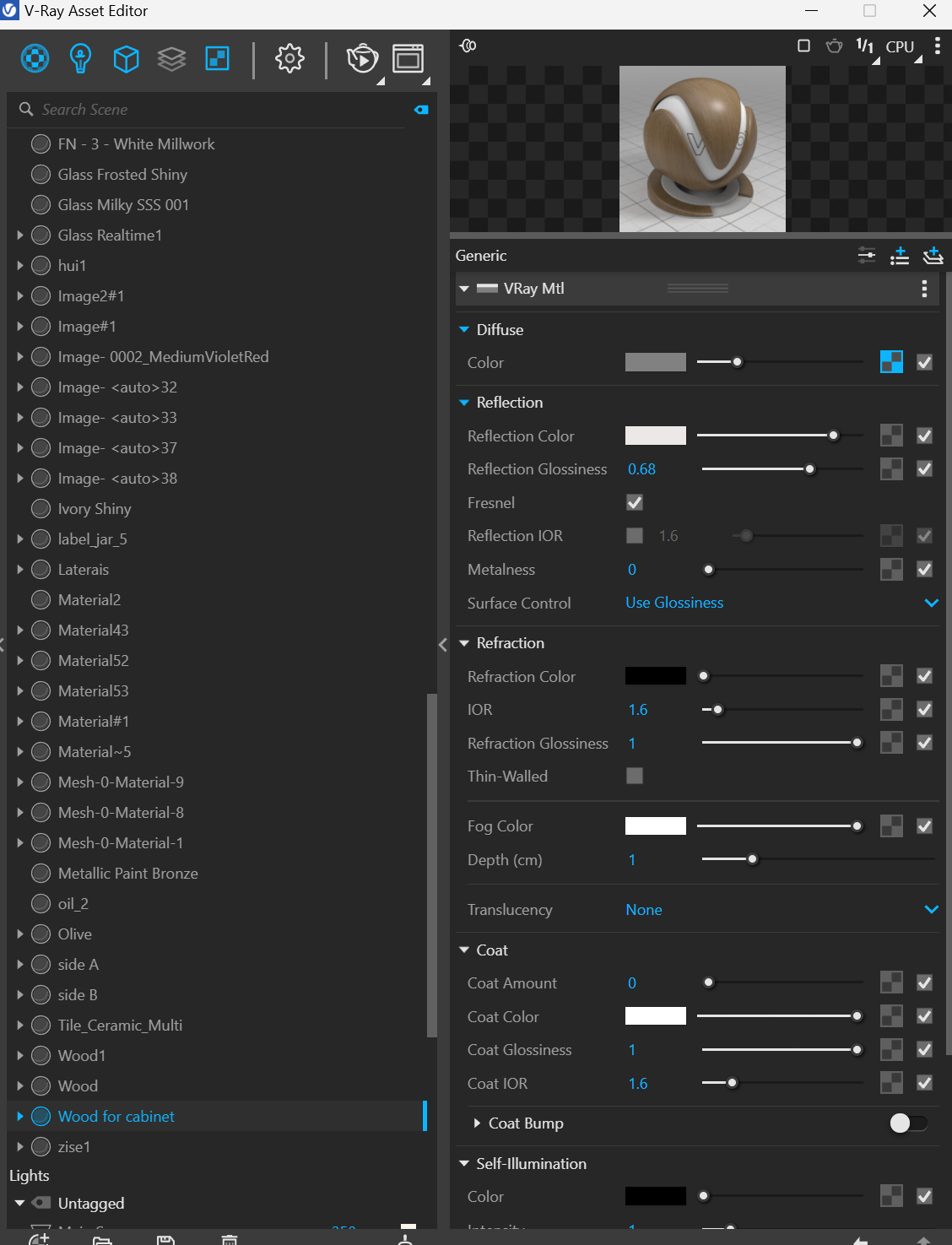Collapse the Untagged lights group
Screen dimensions: 952x1245
click(19, 1204)
